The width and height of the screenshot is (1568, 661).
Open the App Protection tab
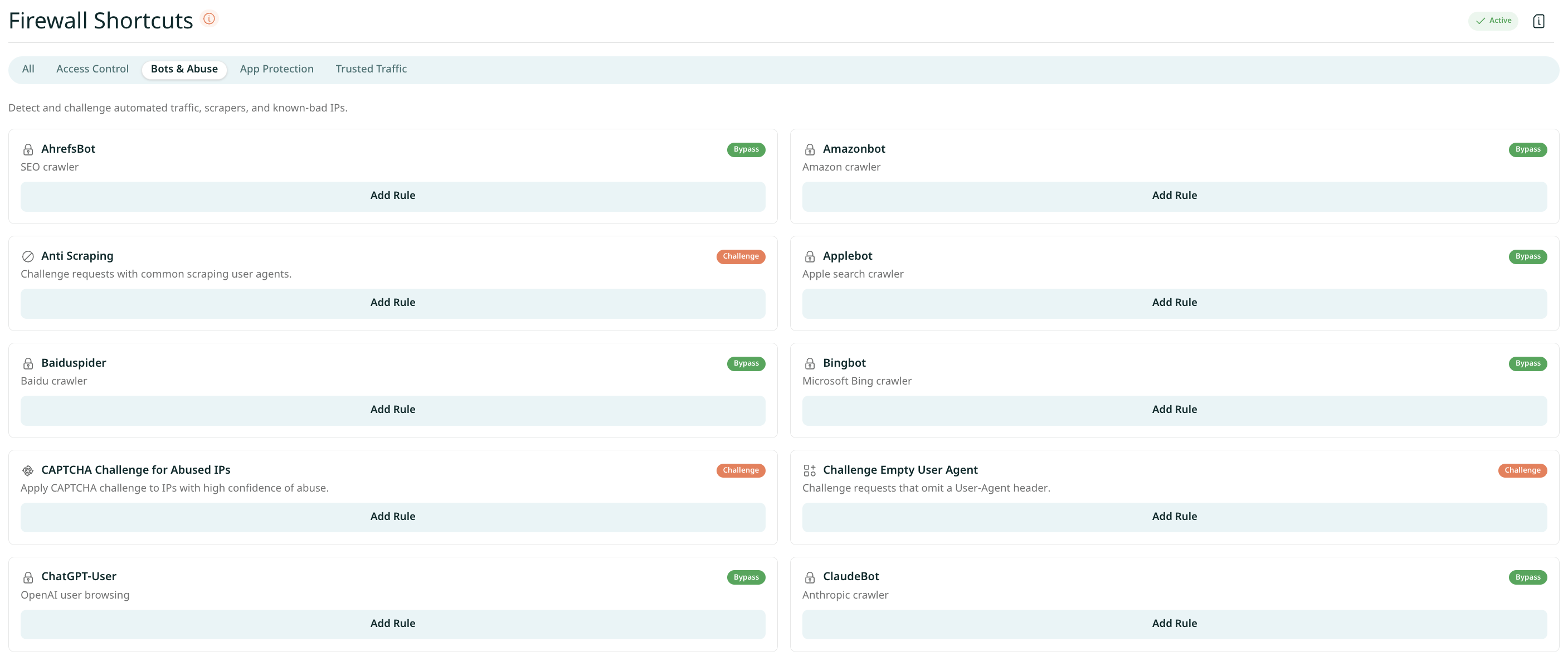click(x=277, y=69)
